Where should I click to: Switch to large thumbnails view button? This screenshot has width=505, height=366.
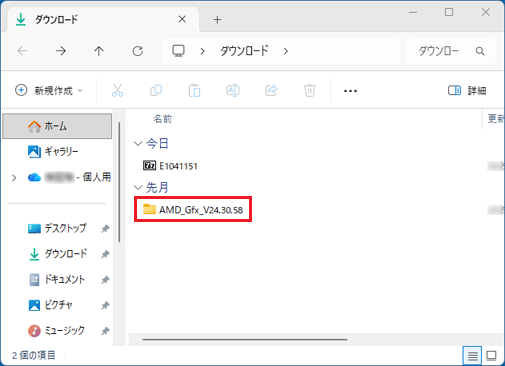(x=491, y=356)
